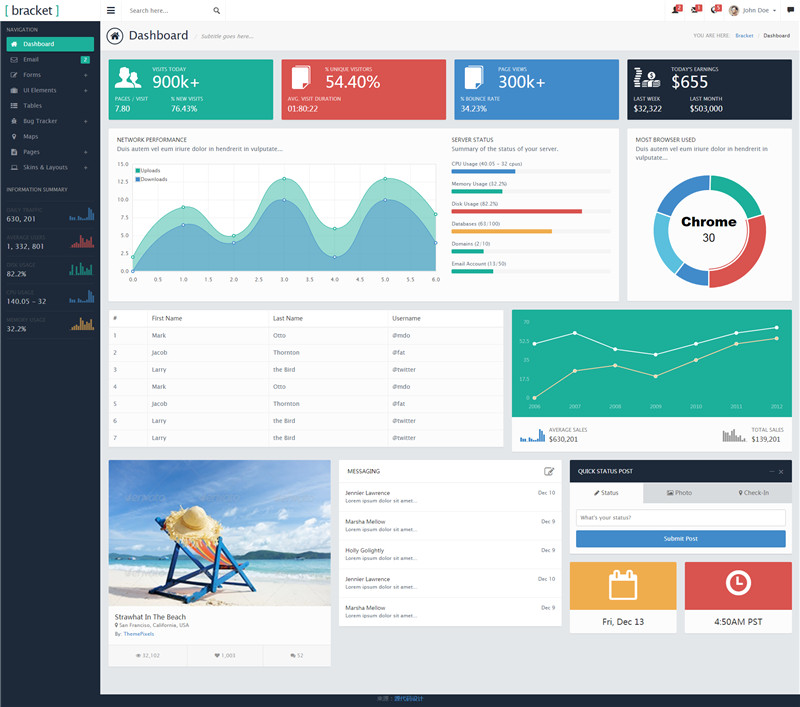Click the search magnifier icon
This screenshot has width=800, height=707.
point(217,10)
